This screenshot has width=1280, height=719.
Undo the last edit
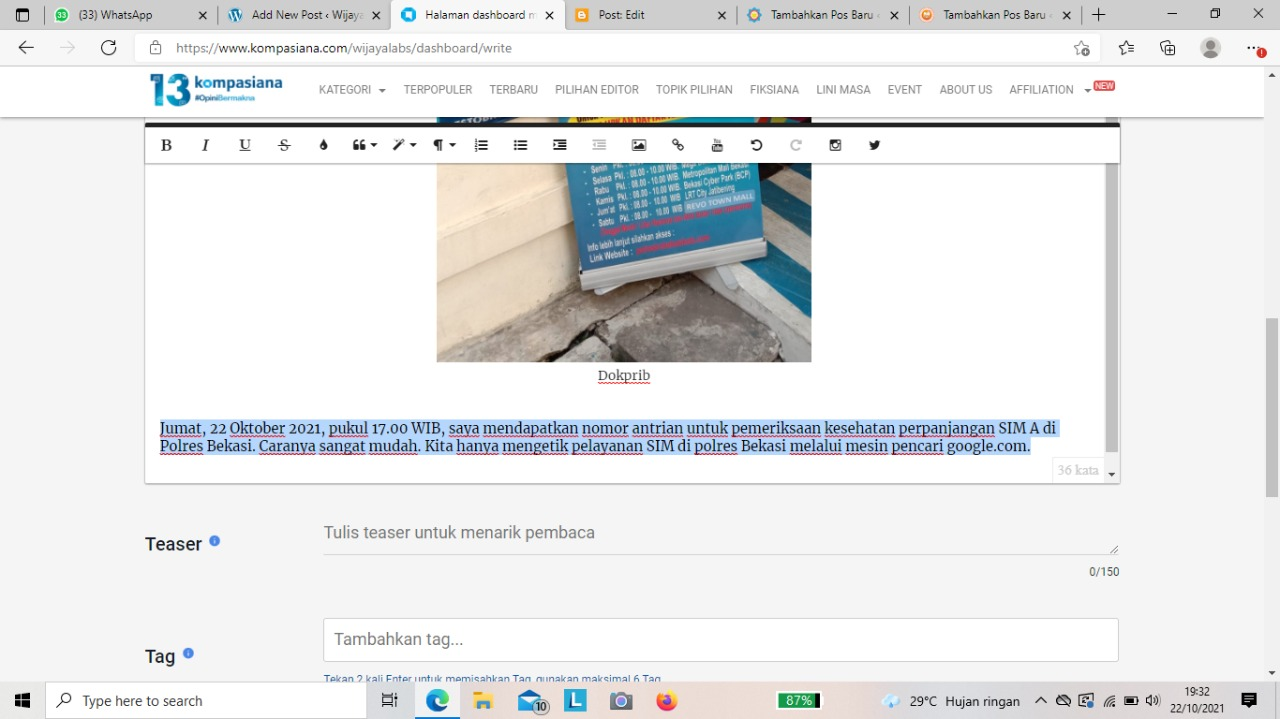click(756, 145)
